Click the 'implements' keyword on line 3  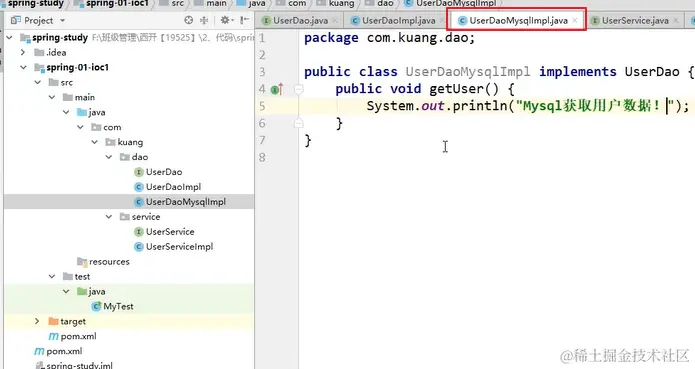click(578, 72)
